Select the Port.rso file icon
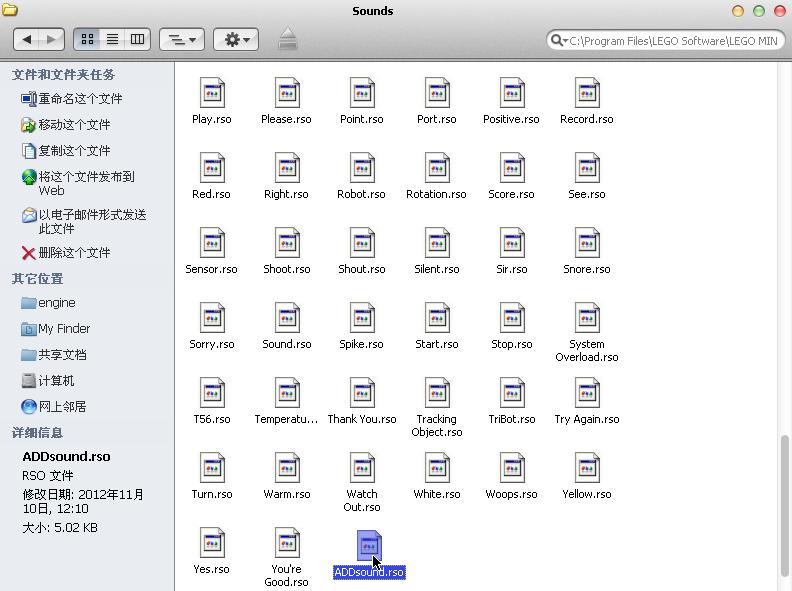The width and height of the screenshot is (792, 591). (437, 93)
